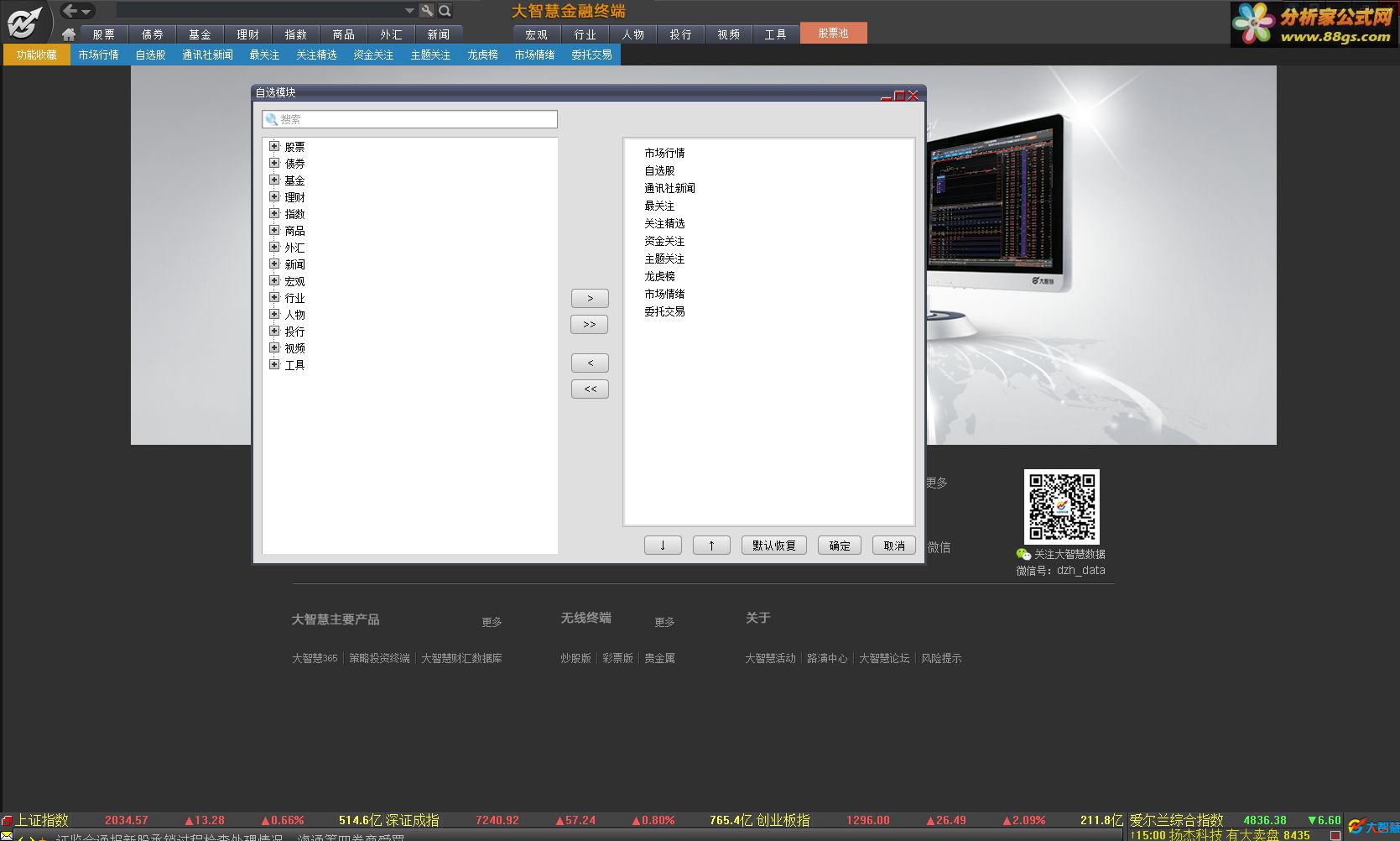1400x841 pixels.
Task: Expand the 理财 tree node
Action: (x=274, y=196)
